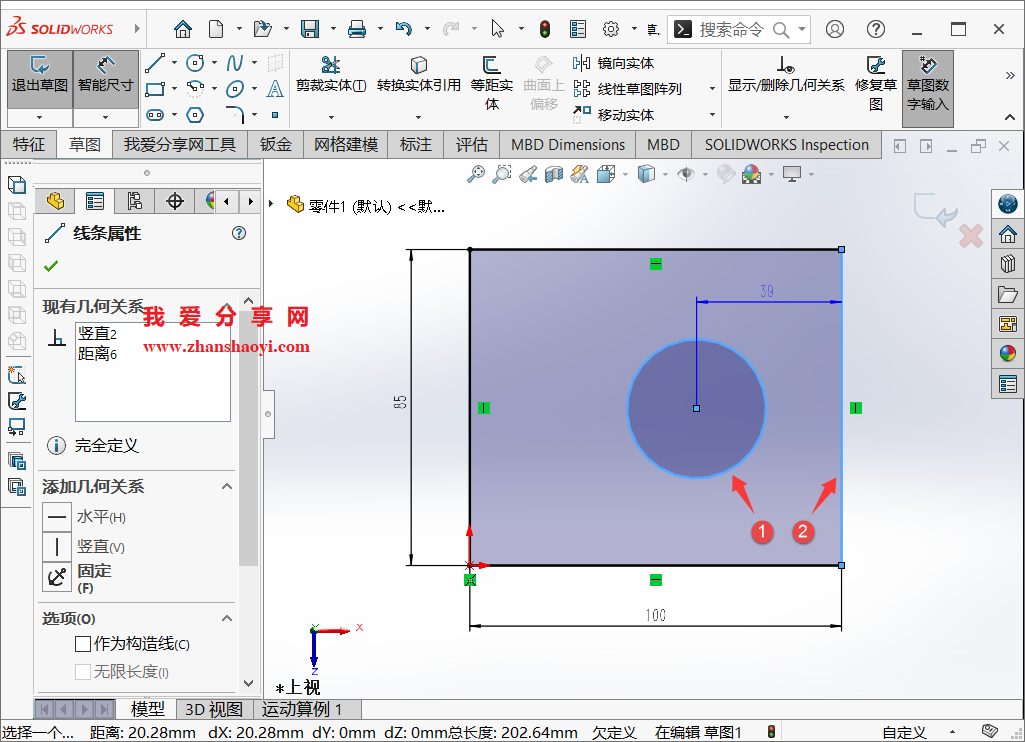Open the Trim Entities dropdown arrow
The width and height of the screenshot is (1025, 742).
[x=331, y=118]
